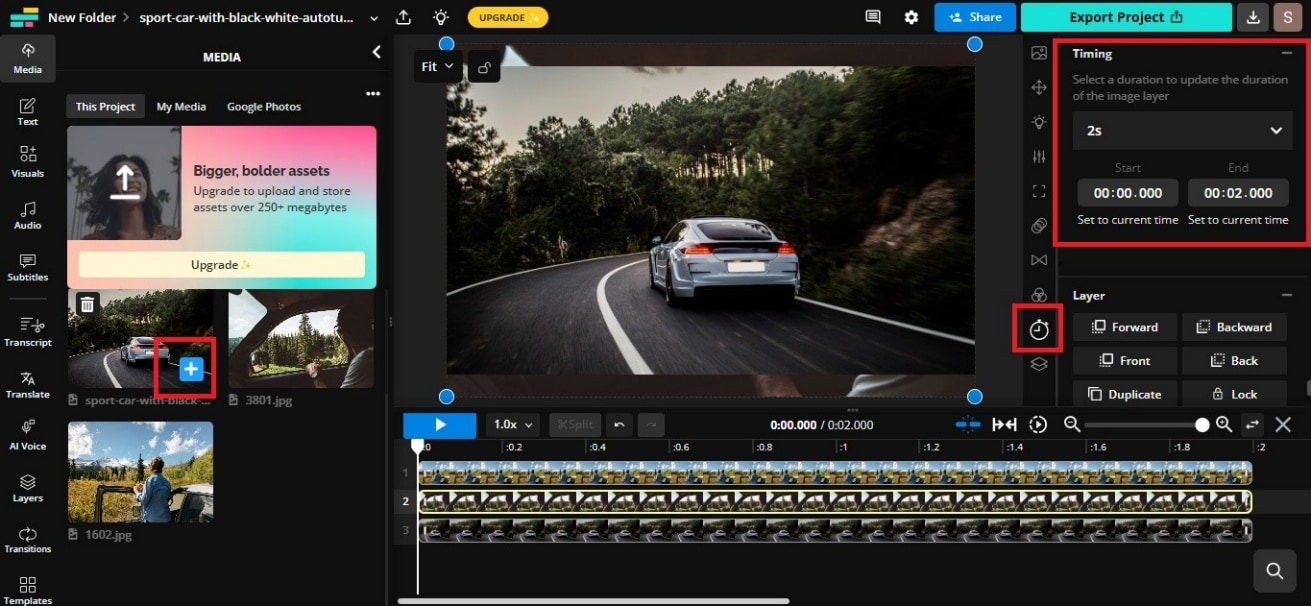
Task: Click the Front layer button
Action: tap(1125, 360)
